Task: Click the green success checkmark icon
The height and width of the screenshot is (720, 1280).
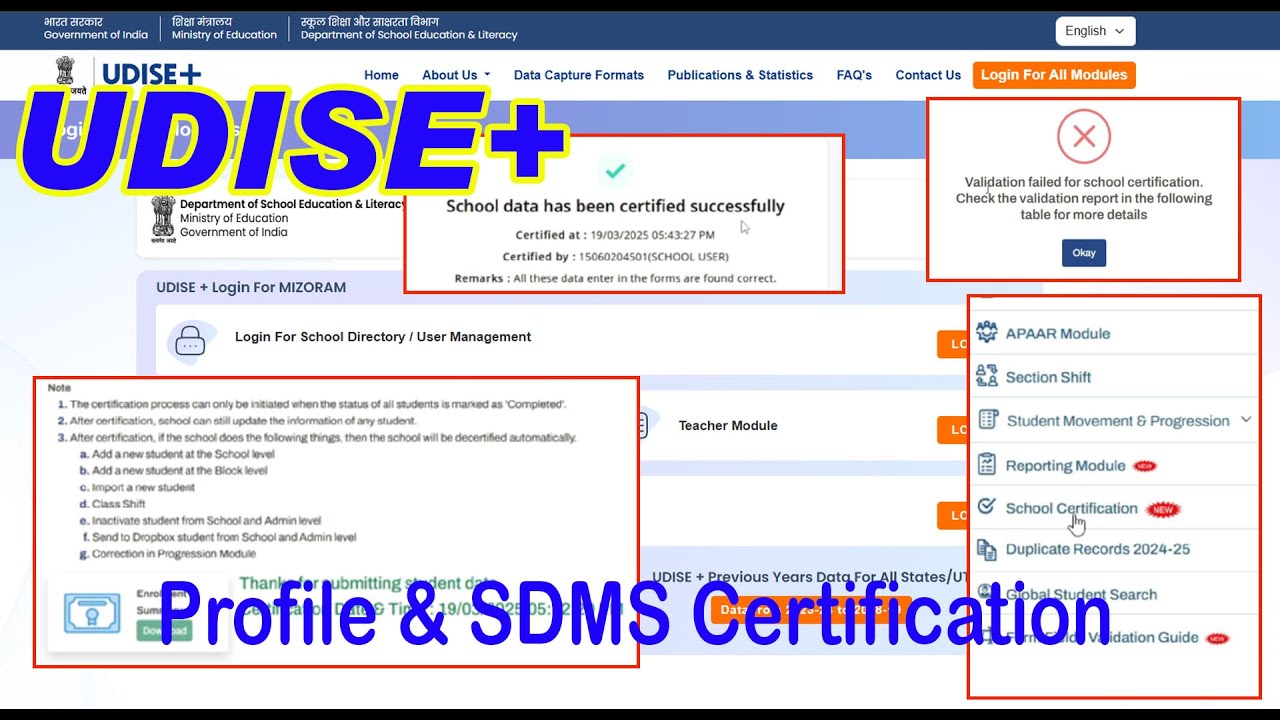Action: (615, 171)
